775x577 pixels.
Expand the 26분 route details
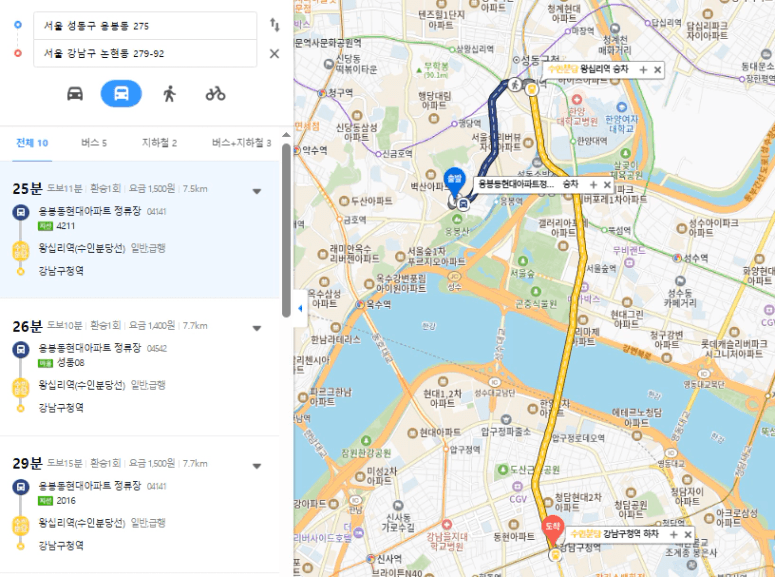point(257,328)
